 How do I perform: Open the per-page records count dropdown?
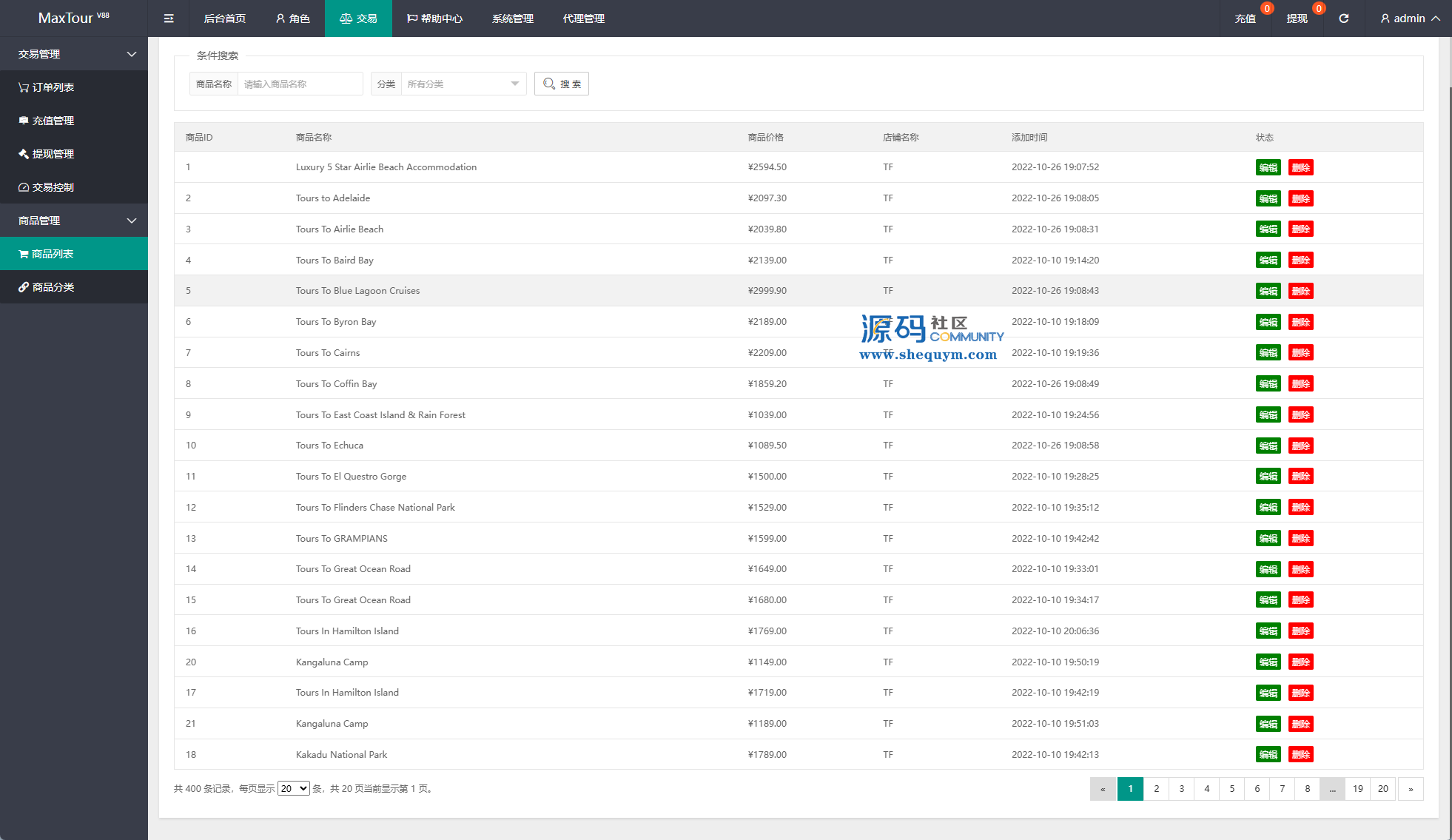point(293,788)
